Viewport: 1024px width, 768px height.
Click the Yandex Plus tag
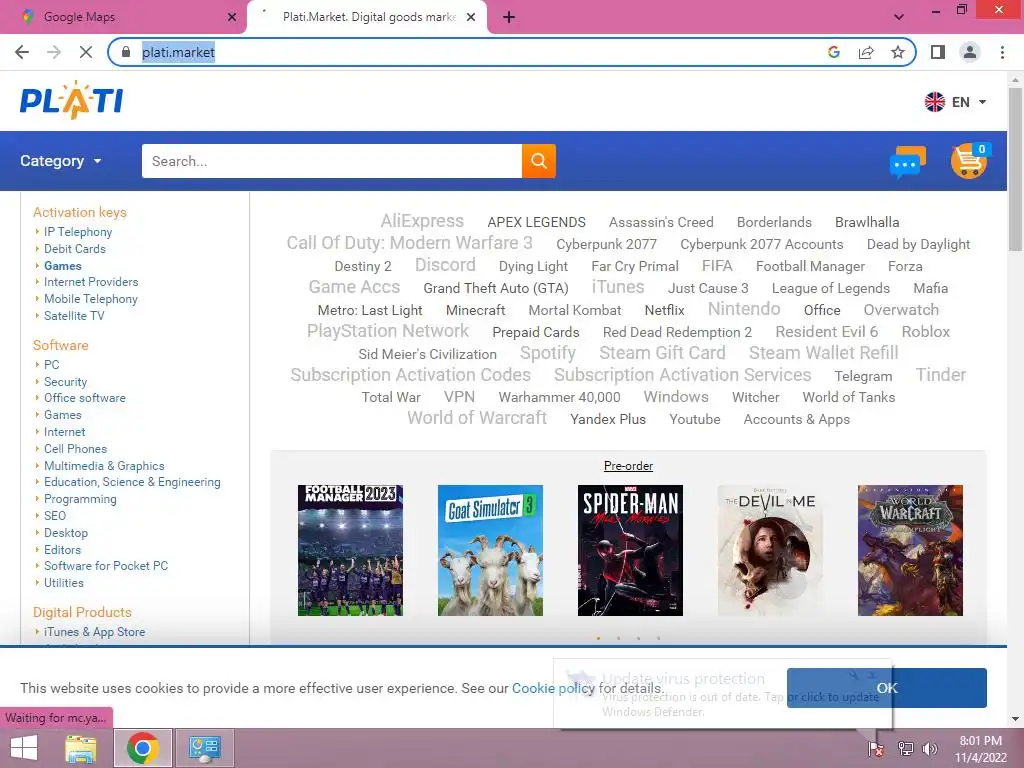(608, 419)
